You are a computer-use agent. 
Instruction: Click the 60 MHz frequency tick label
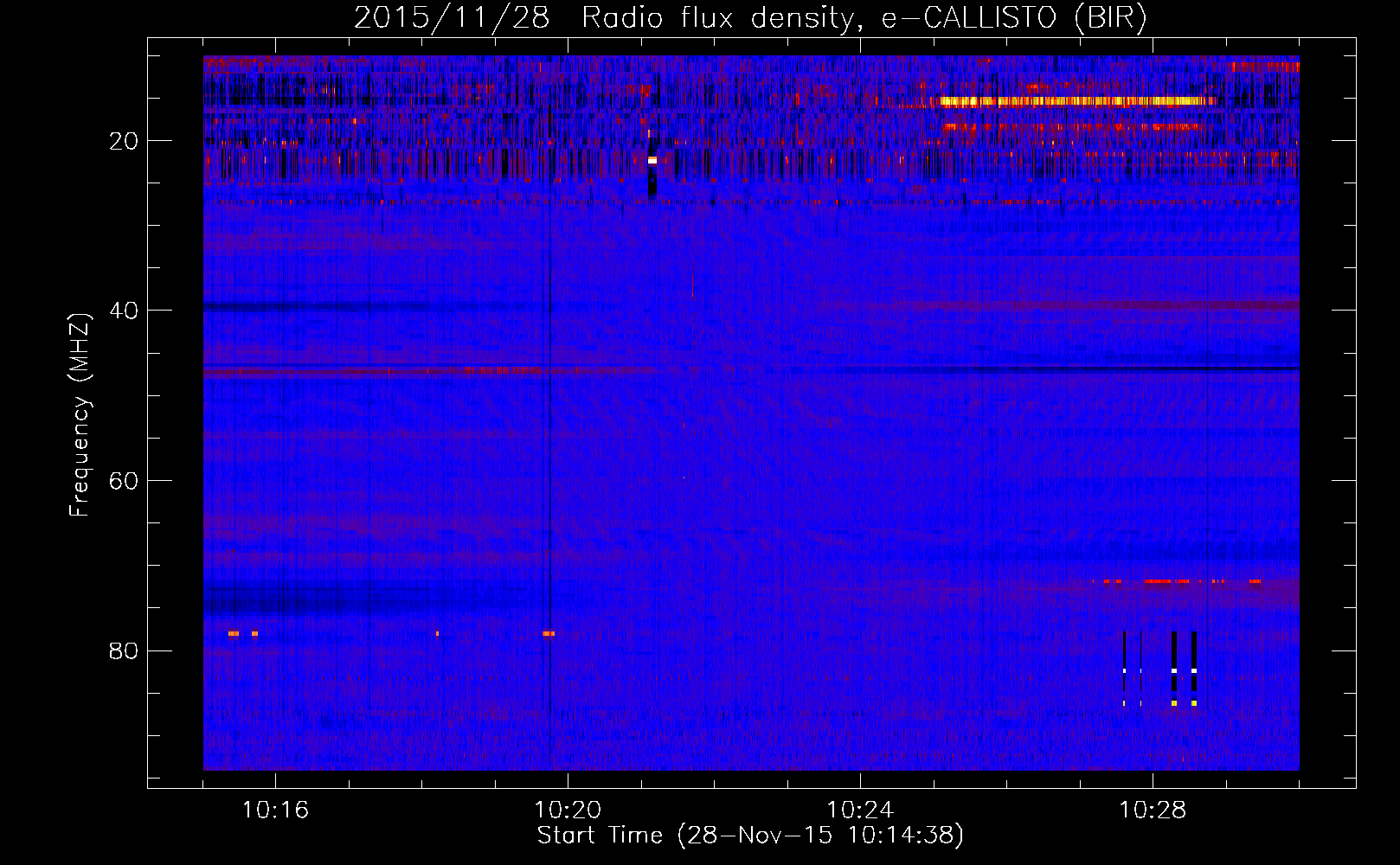[x=124, y=481]
